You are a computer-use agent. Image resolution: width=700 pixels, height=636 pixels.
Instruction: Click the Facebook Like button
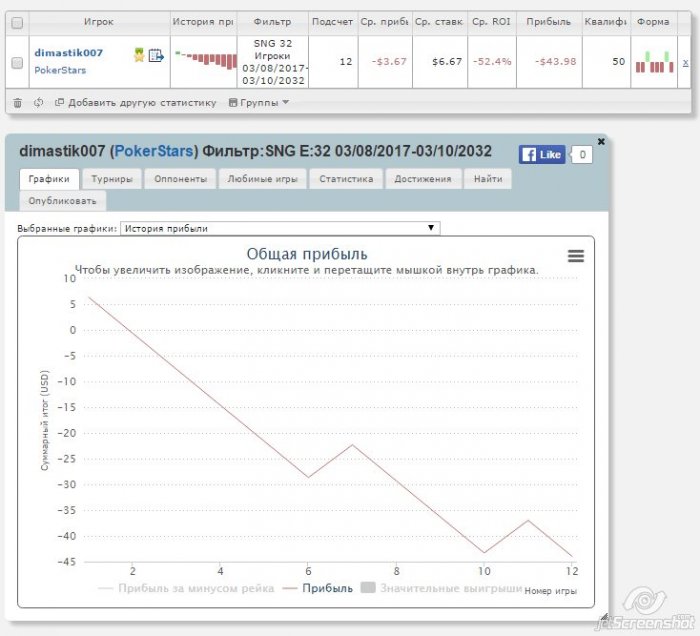point(542,155)
